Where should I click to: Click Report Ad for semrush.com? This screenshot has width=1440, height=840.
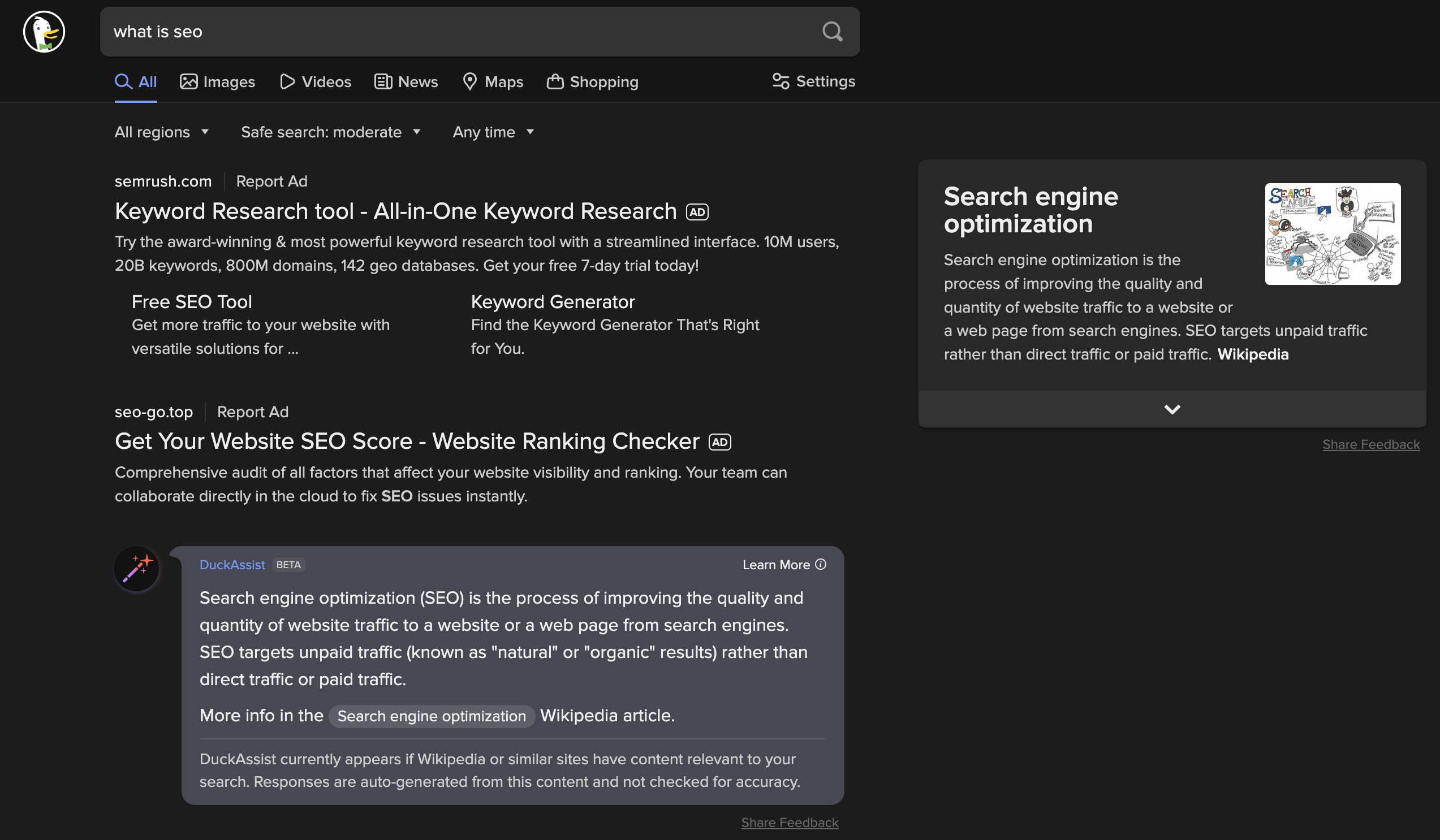click(271, 181)
